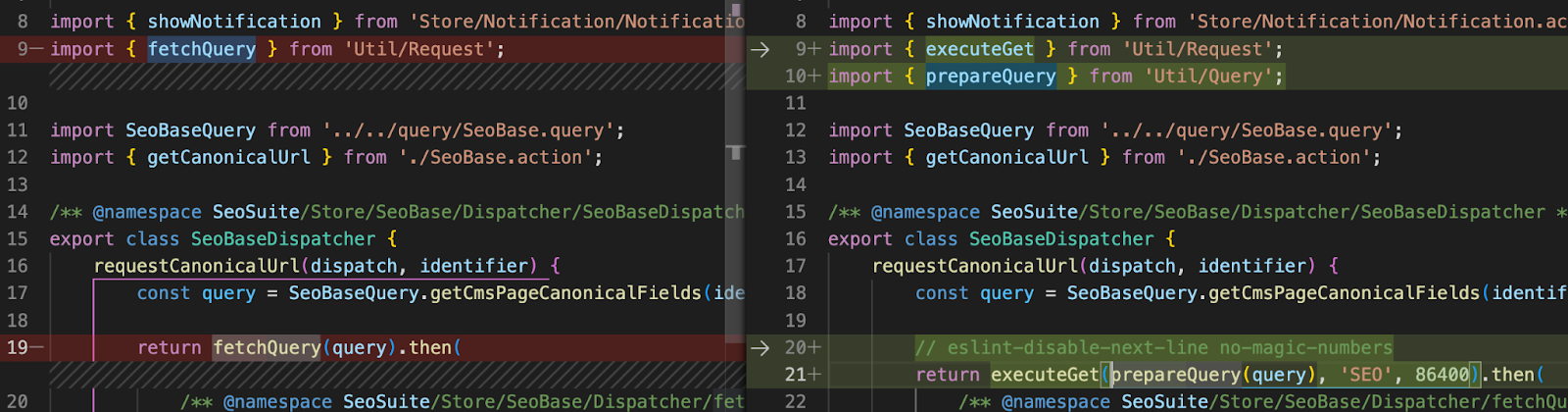Click the './SeoBase.action' path in the right pane
The height and width of the screenshot is (412, 1568).
coord(1278,157)
